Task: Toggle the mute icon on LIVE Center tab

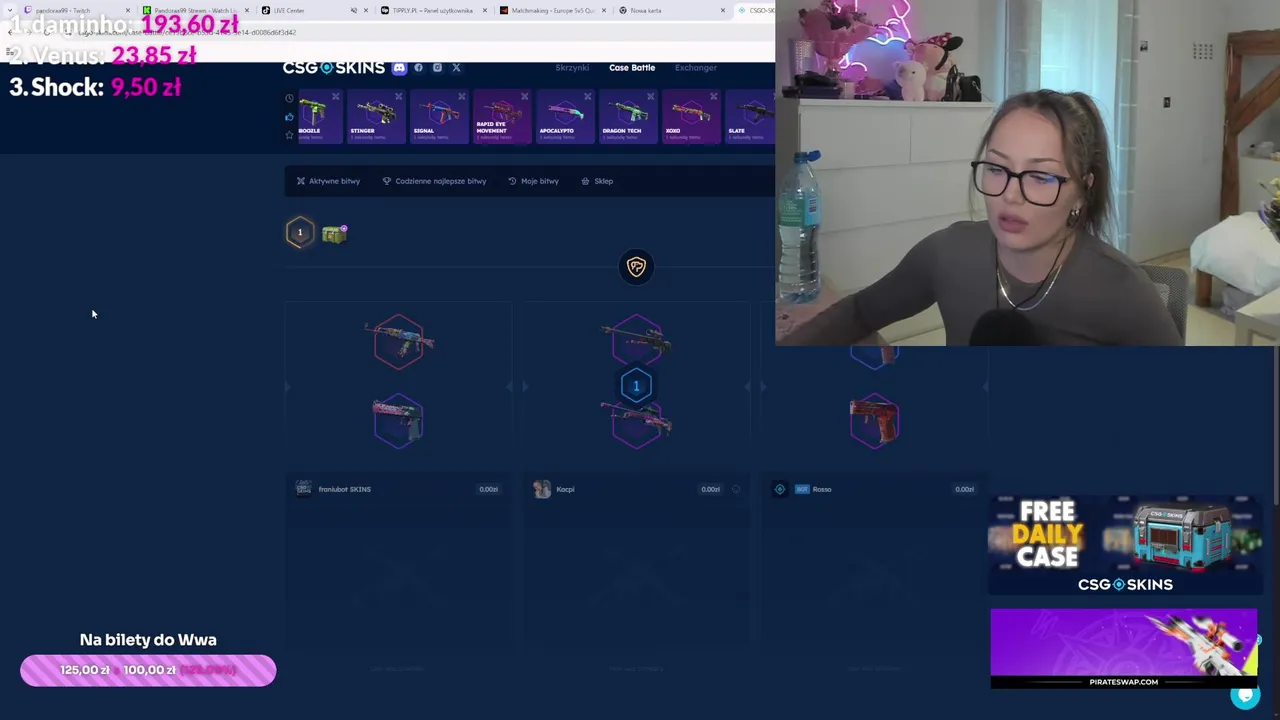Action: pyautogui.click(x=354, y=10)
